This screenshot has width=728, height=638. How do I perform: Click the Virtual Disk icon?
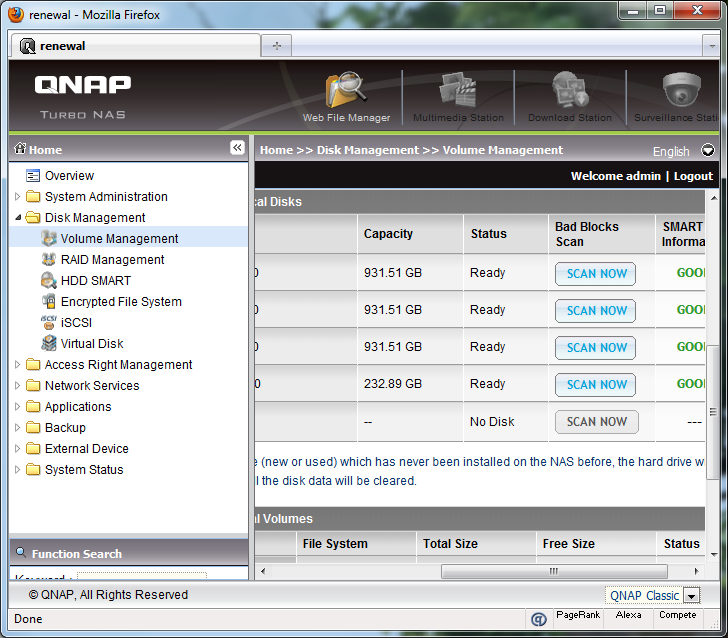[x=49, y=344]
